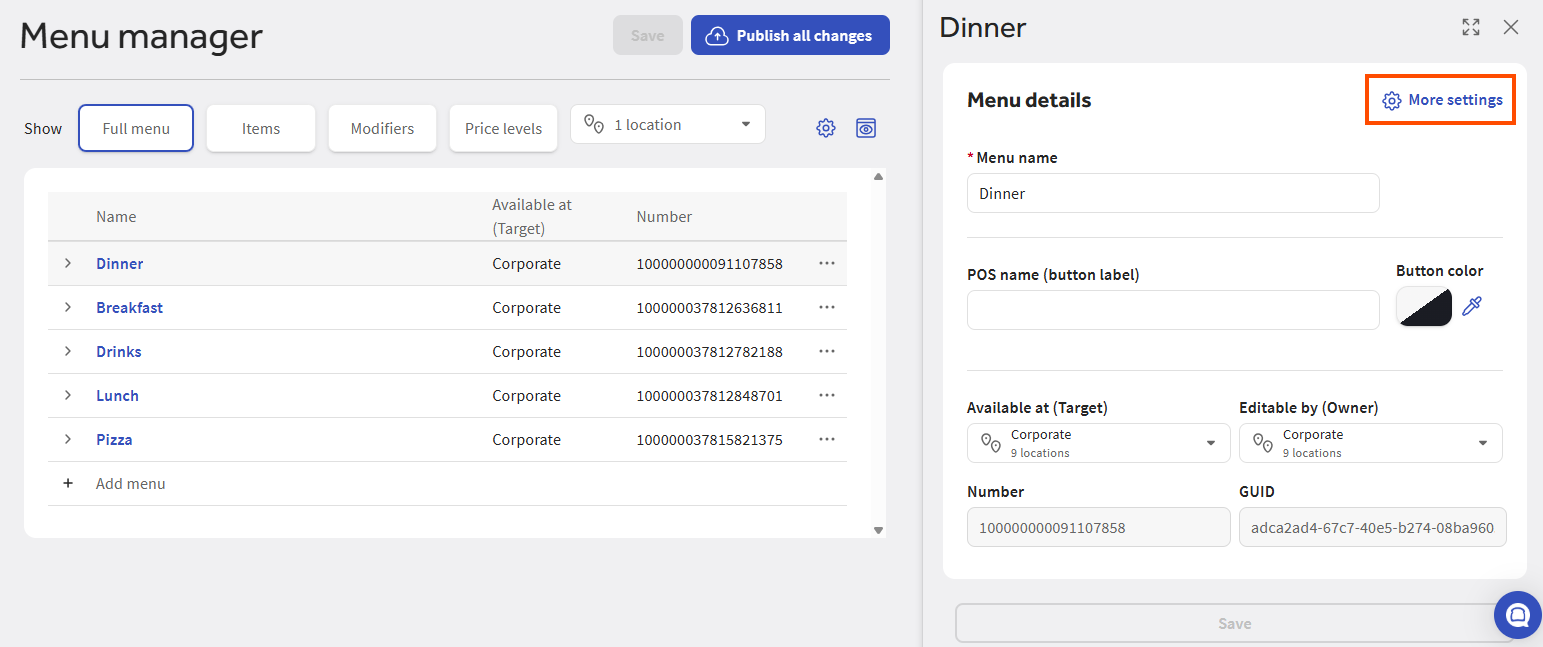Open the chat support bubble
Viewport: 1543px width, 647px height.
pos(1517,614)
